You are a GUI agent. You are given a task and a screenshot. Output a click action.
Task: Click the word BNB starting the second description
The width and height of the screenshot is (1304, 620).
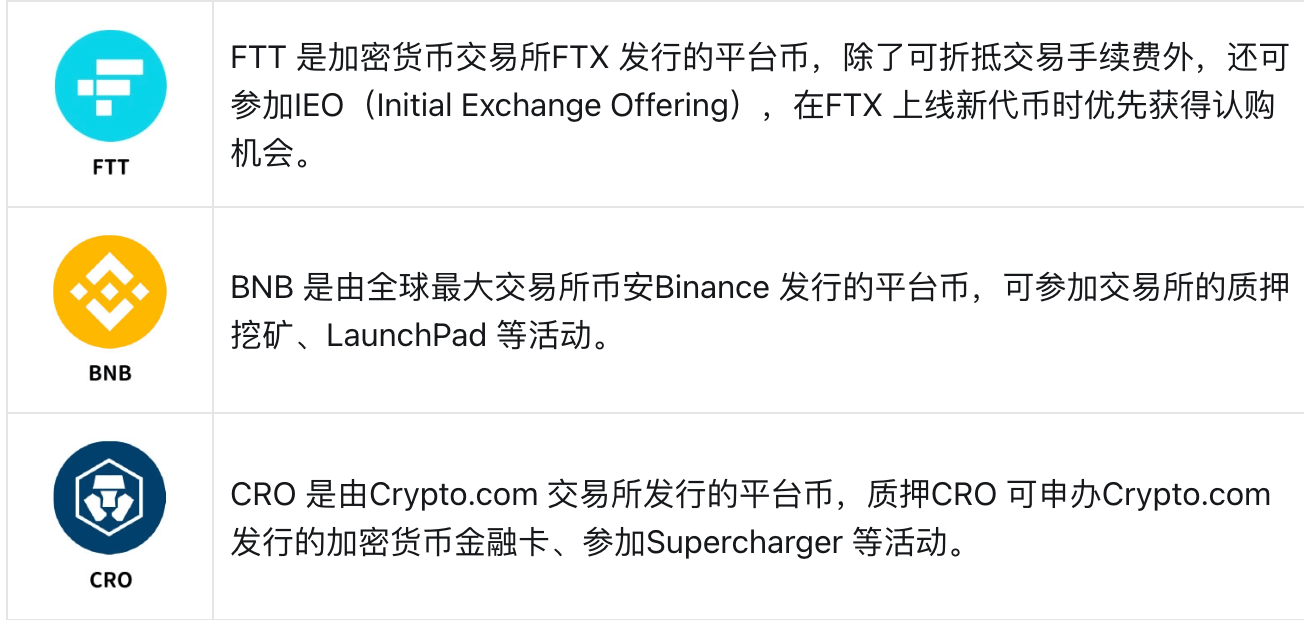pos(262,288)
